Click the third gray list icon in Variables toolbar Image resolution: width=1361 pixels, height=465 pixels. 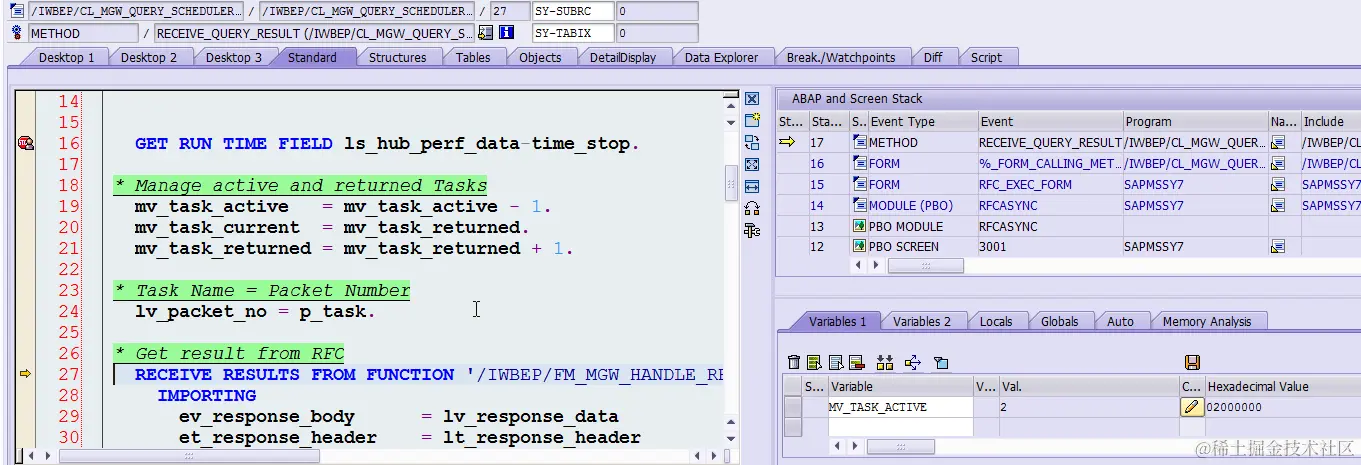click(835, 362)
